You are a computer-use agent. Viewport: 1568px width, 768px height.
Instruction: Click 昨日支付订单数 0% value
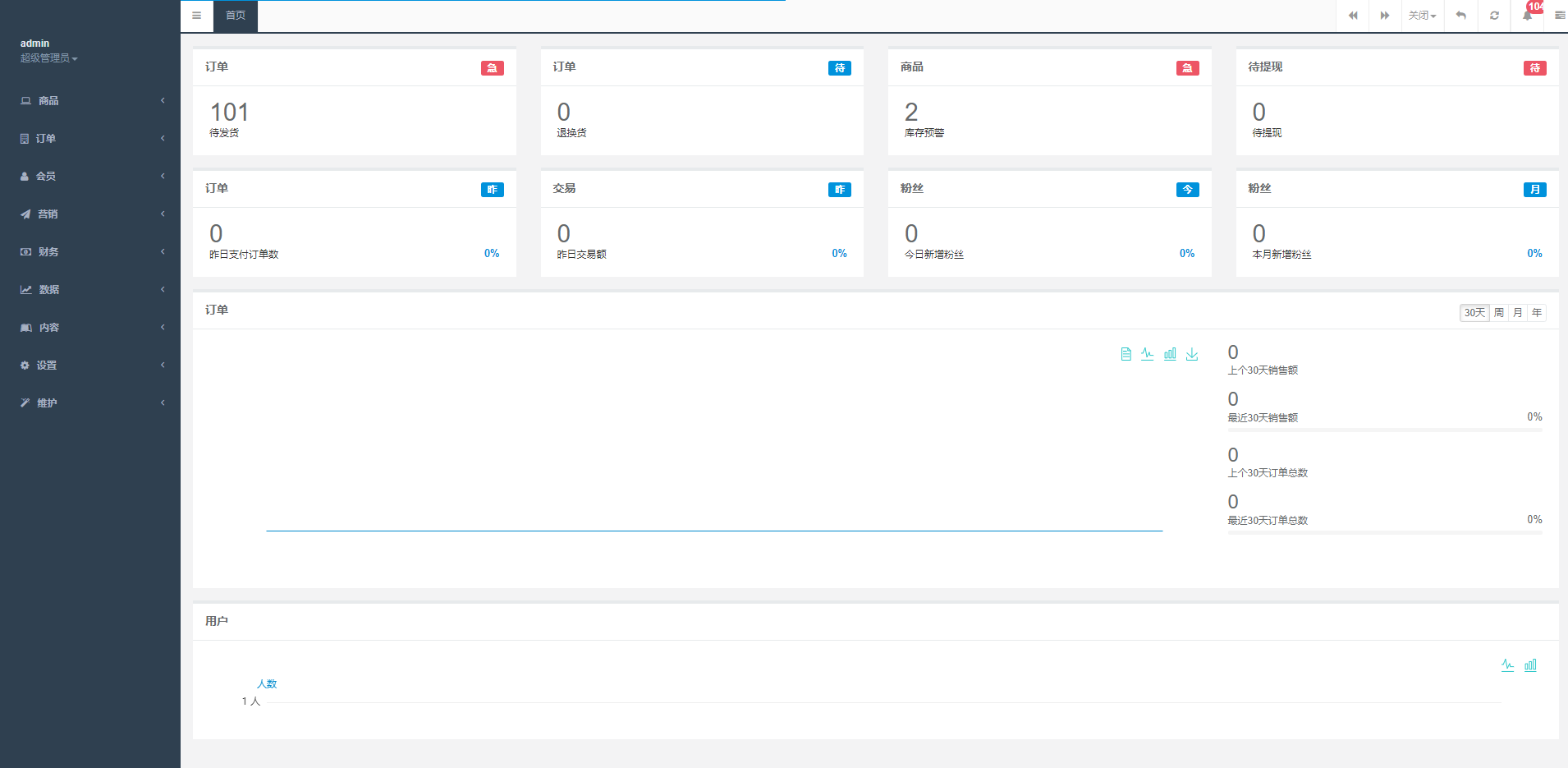(492, 254)
